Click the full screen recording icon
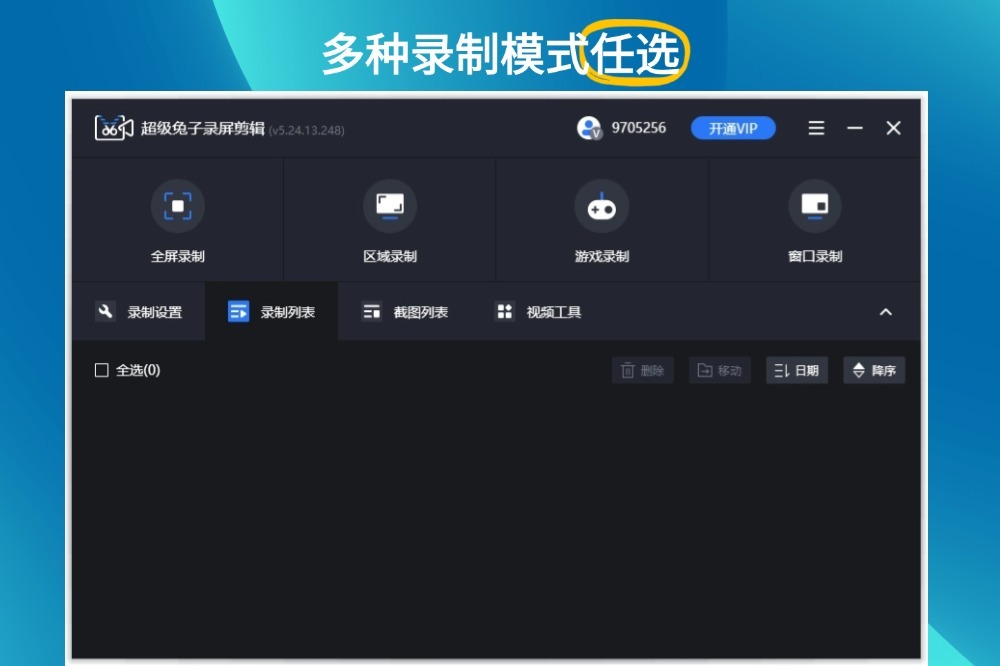Image resolution: width=1000 pixels, height=666 pixels. [x=177, y=206]
